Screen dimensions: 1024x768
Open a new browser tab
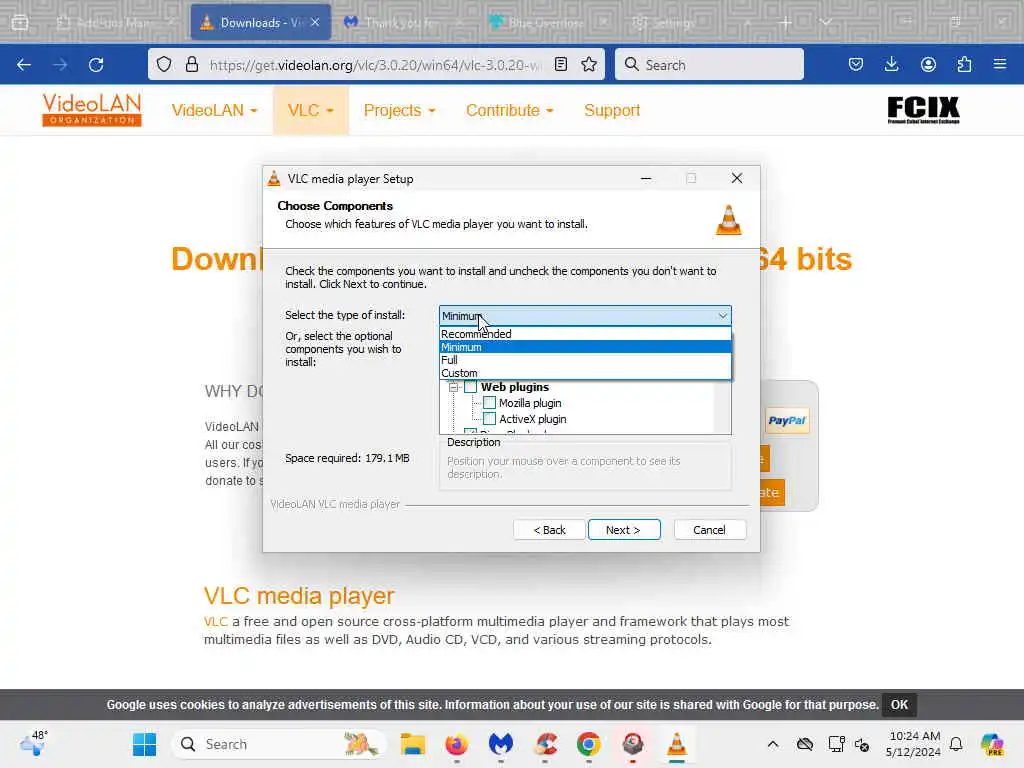pyautogui.click(x=786, y=23)
